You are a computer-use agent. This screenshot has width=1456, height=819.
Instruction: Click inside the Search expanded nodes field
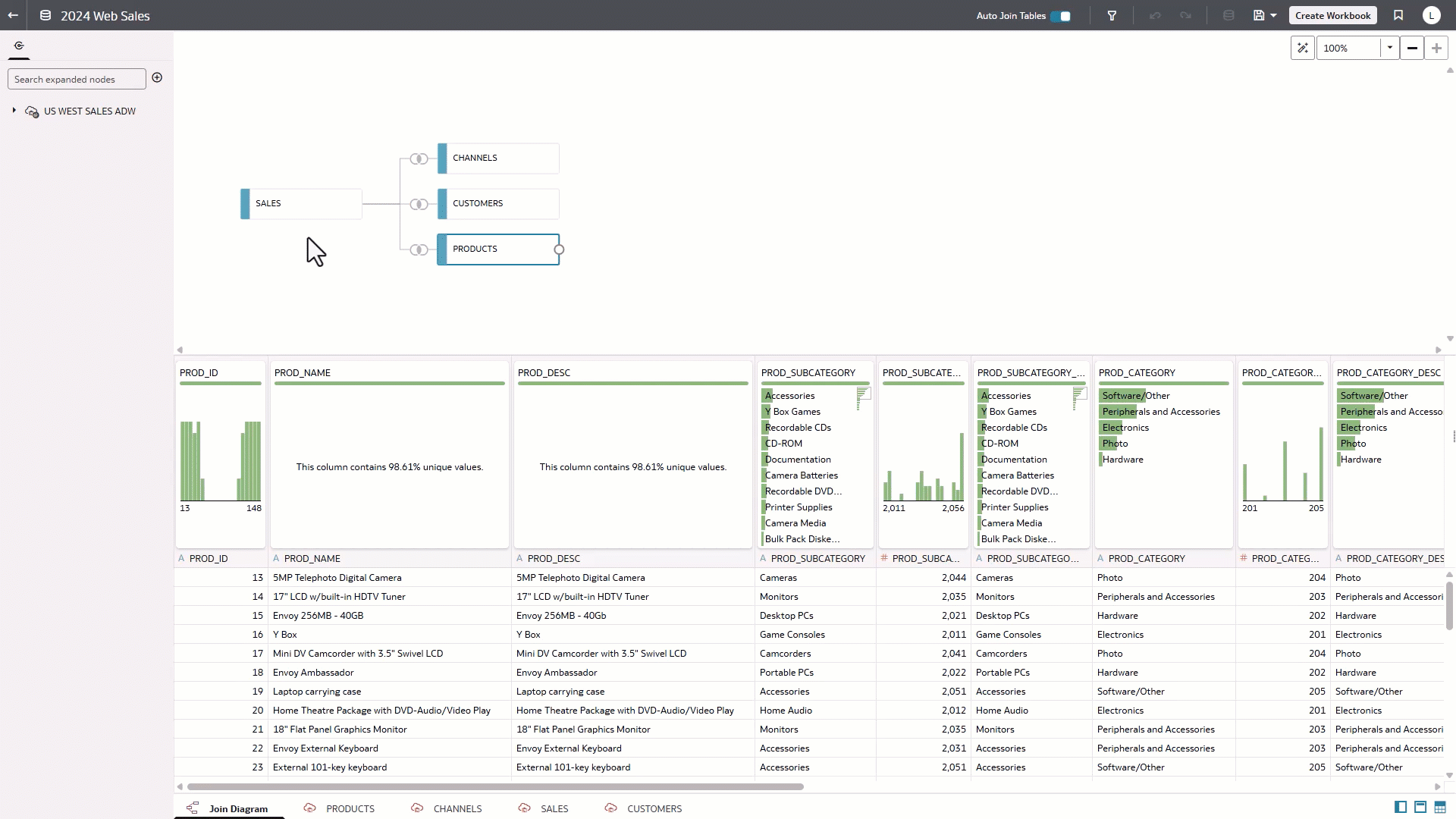pyautogui.click(x=76, y=79)
